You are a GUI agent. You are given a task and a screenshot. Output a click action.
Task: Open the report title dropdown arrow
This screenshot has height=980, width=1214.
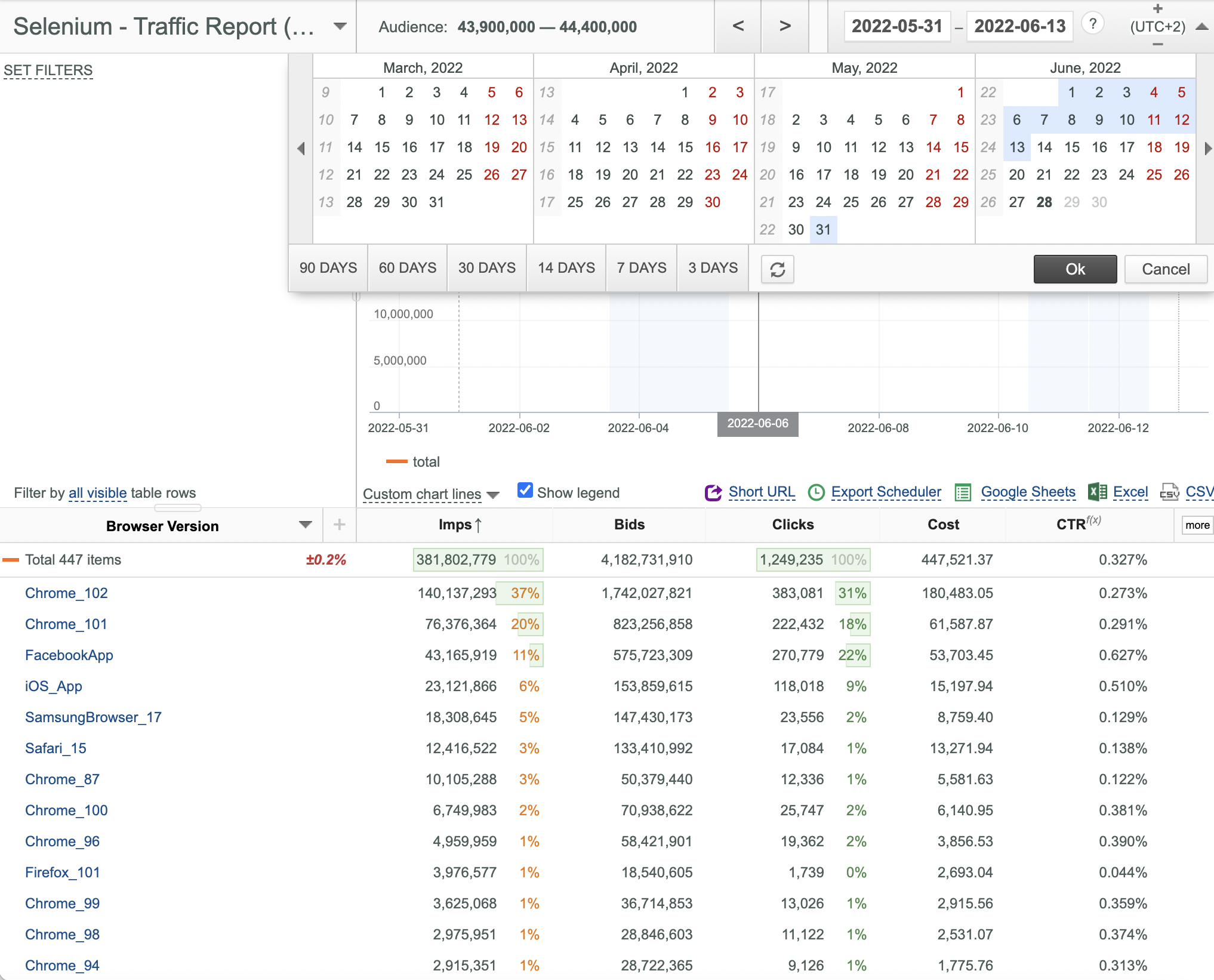tap(340, 26)
